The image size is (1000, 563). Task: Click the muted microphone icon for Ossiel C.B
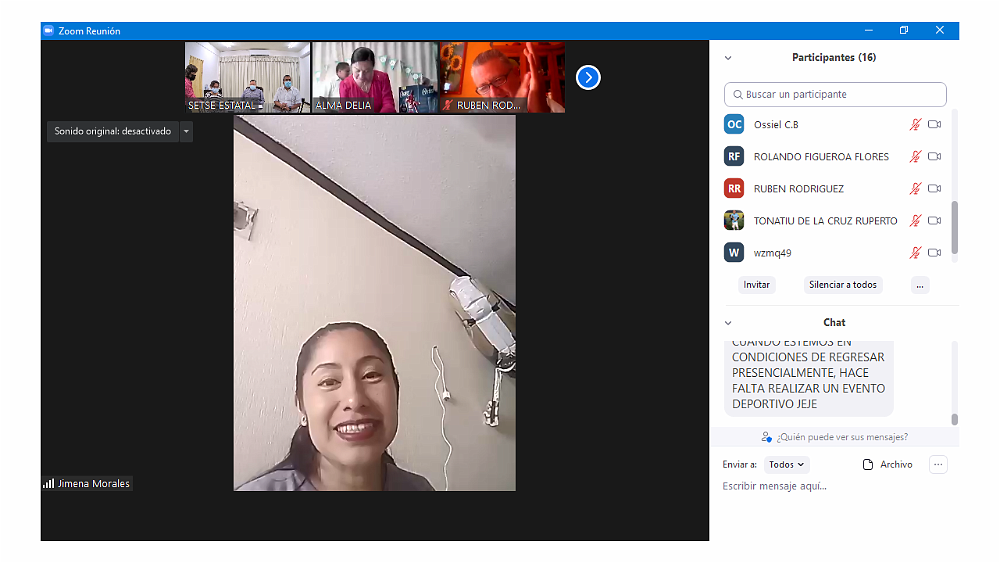914,125
